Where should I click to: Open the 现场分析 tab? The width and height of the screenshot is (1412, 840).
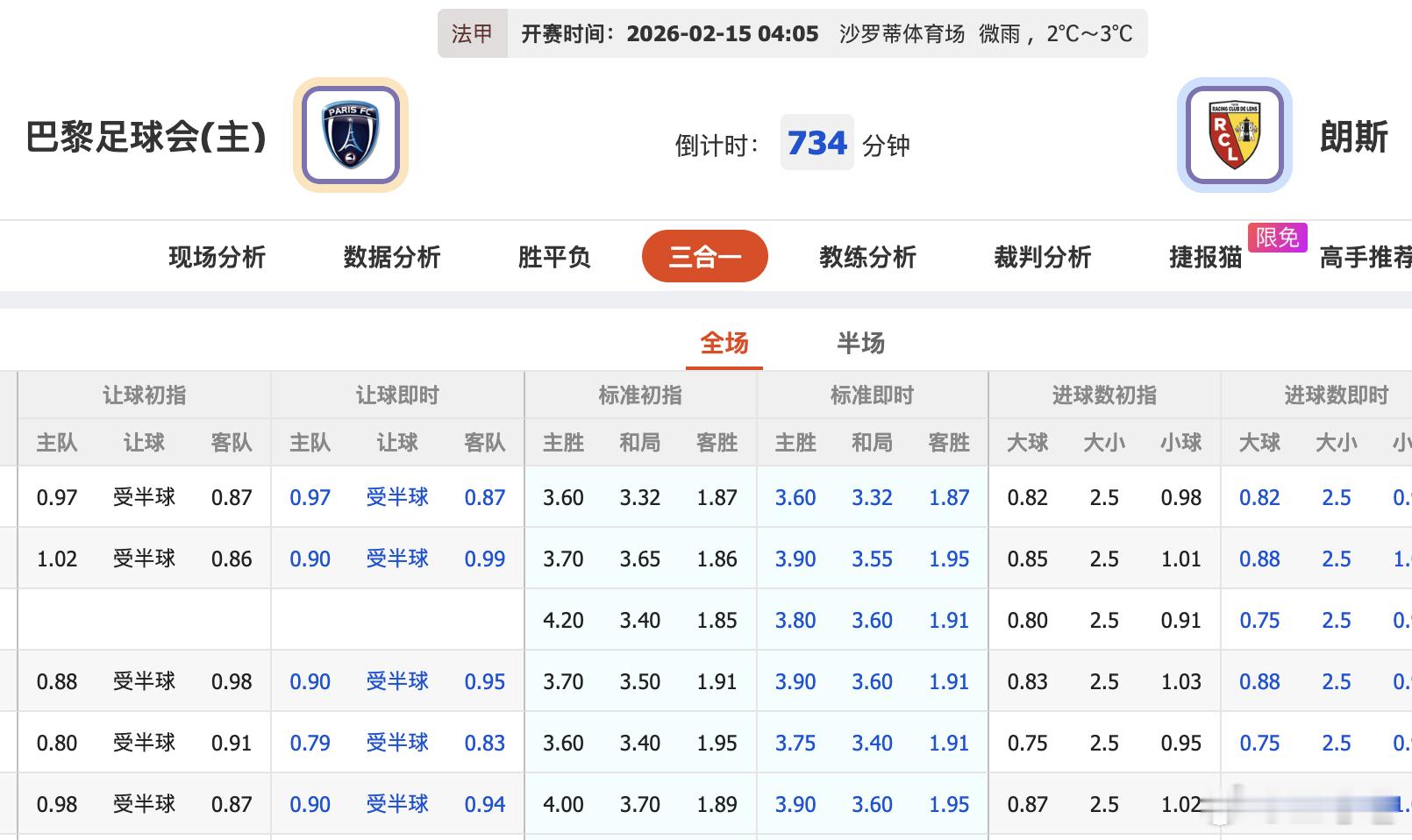pyautogui.click(x=217, y=256)
